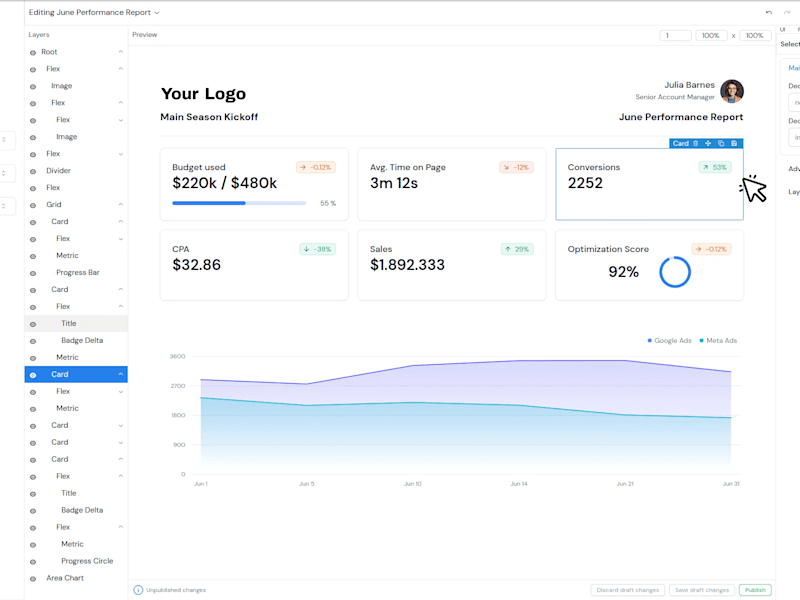Viewport: 800px width, 600px height.
Task: Collapse the first Card layer under Grid
Action: pos(120,221)
